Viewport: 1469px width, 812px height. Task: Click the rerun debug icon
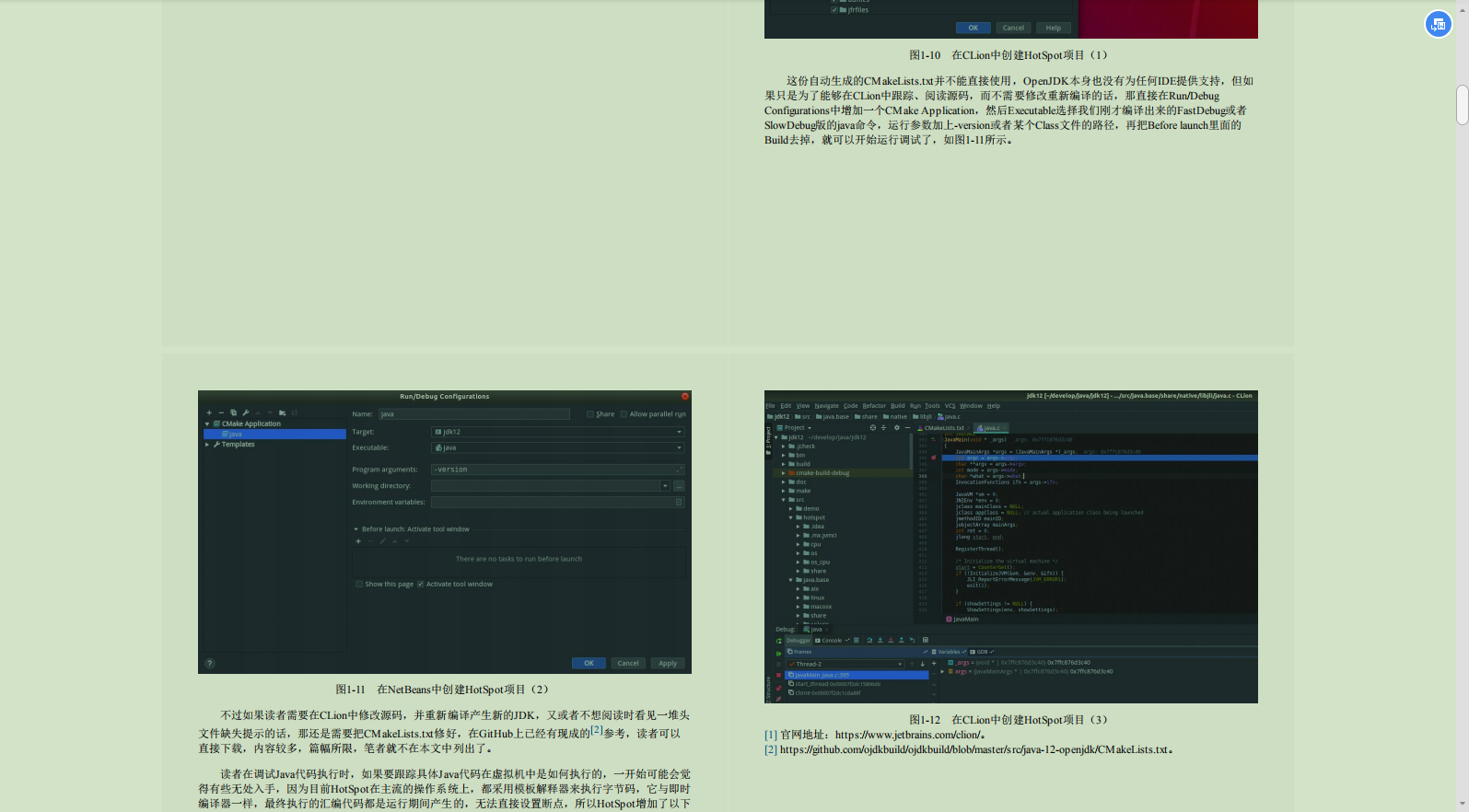(778, 641)
